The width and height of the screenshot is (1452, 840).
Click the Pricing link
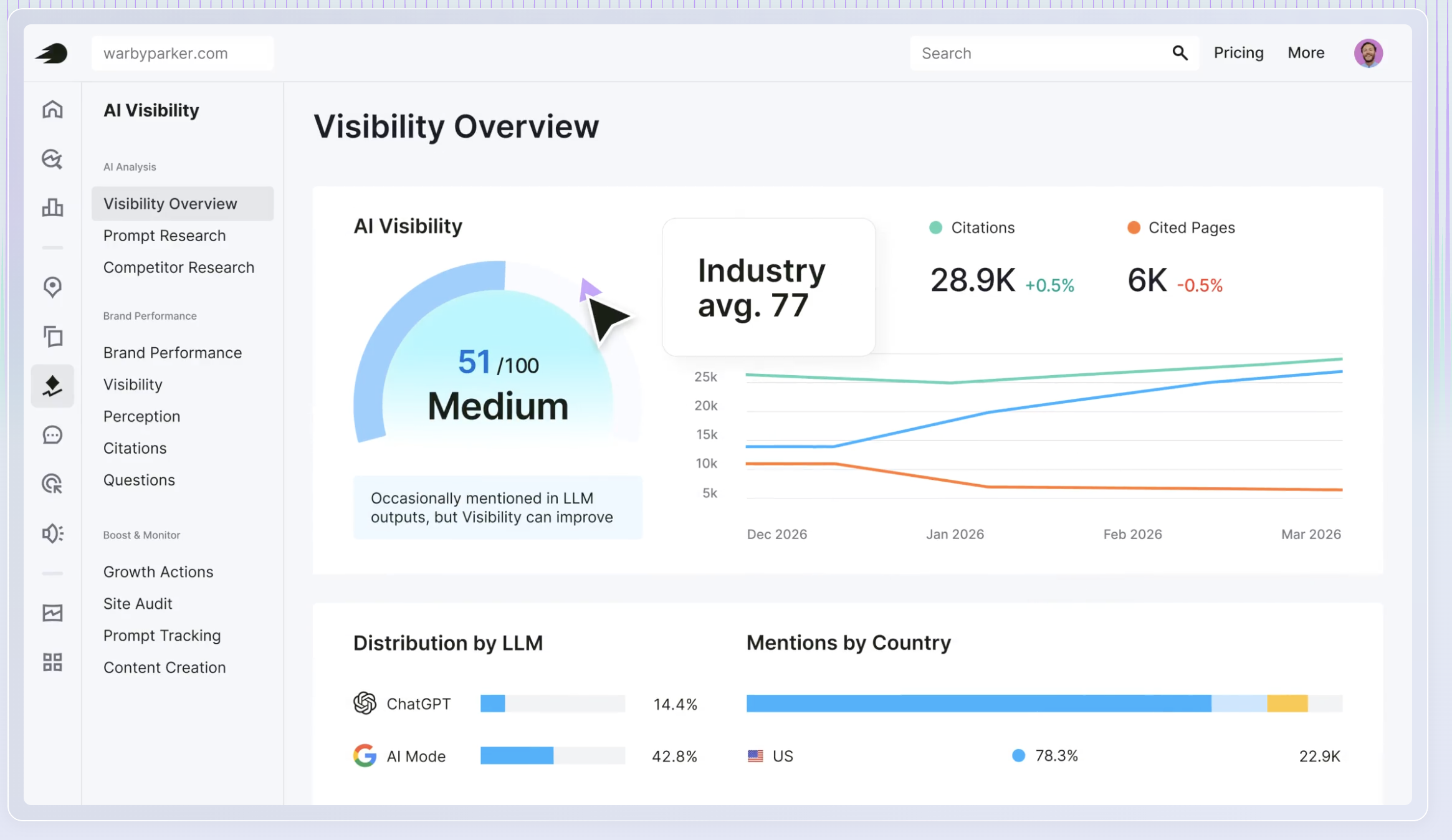1238,53
